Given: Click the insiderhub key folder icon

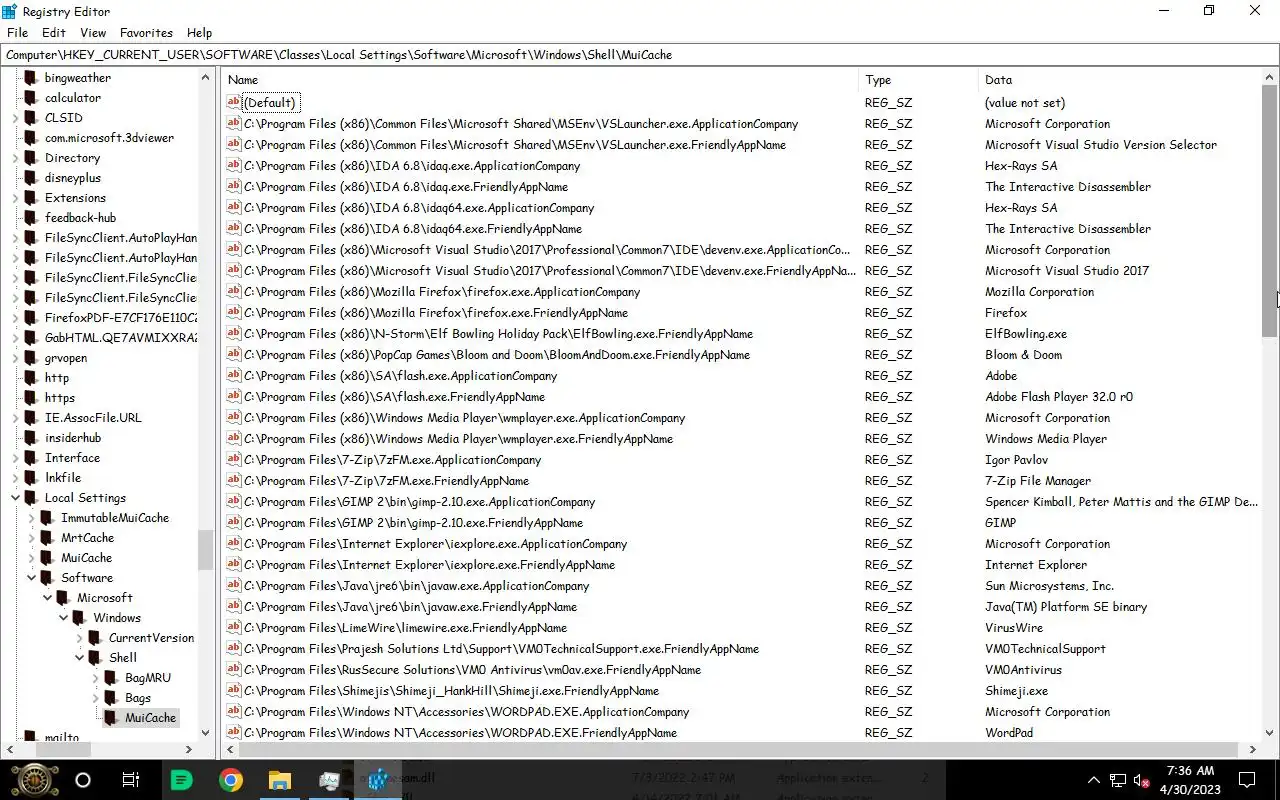Looking at the screenshot, I should click(x=31, y=438).
